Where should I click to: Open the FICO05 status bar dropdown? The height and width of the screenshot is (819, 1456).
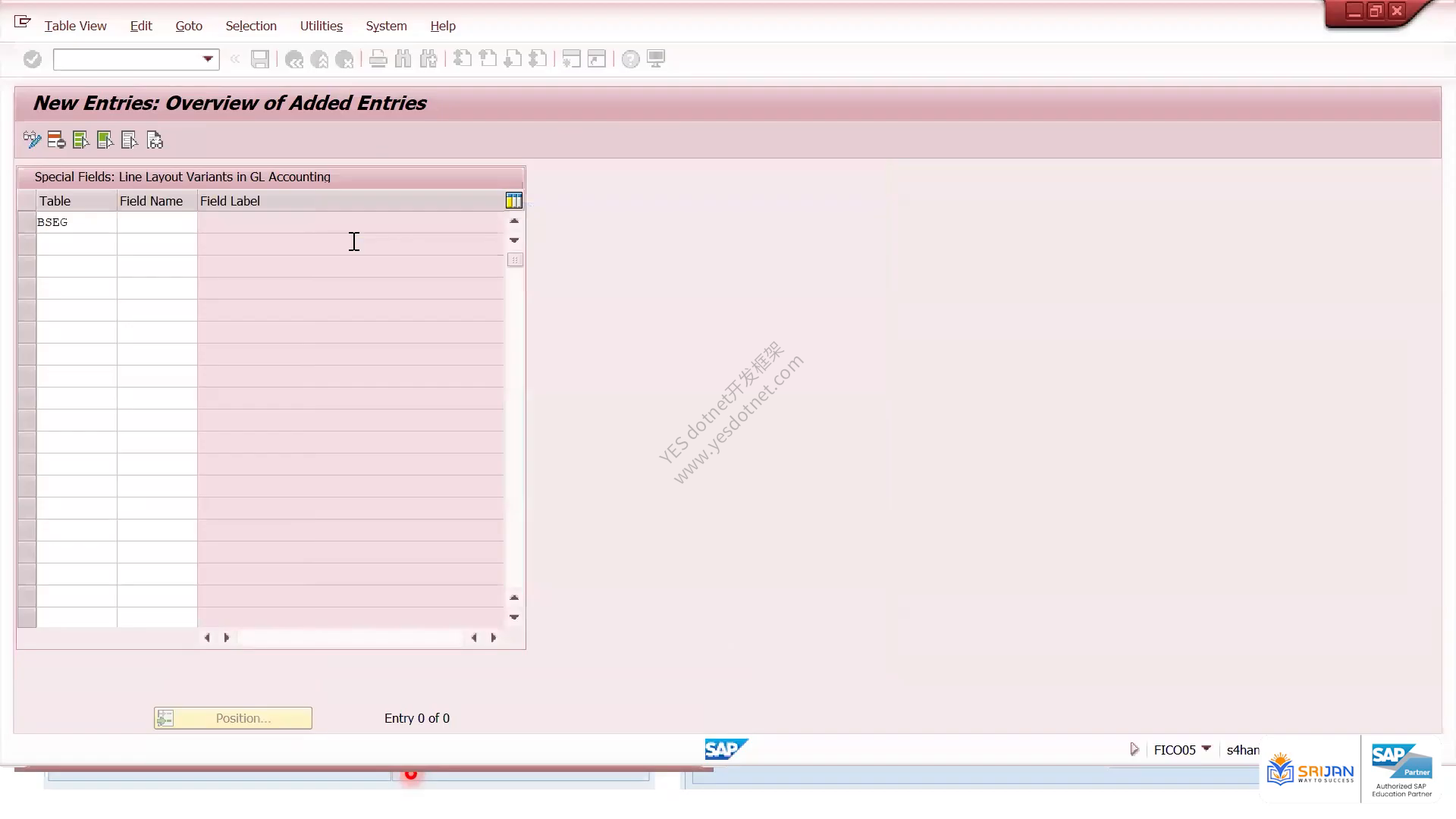click(1207, 749)
